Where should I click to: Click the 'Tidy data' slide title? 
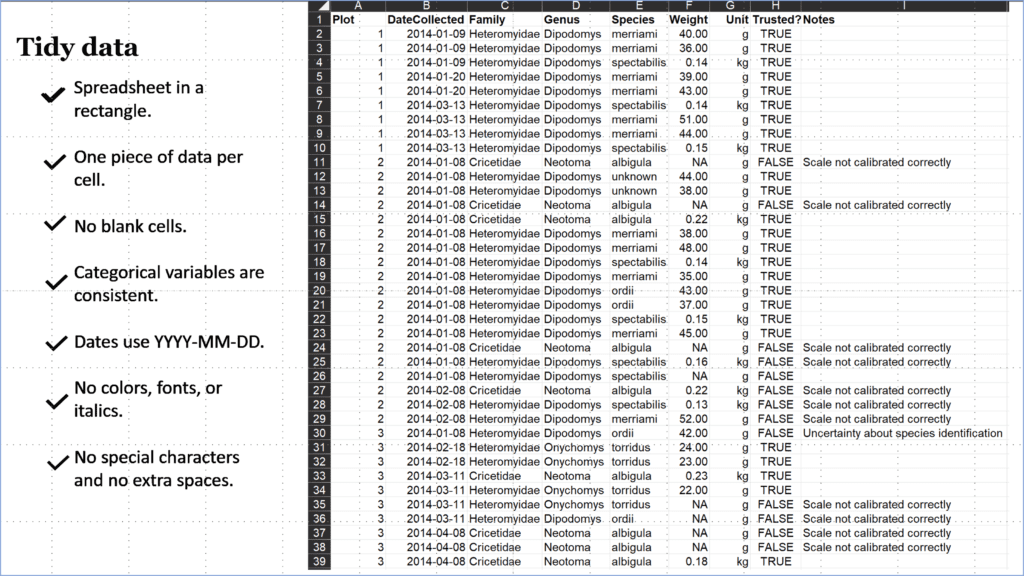pos(77,47)
